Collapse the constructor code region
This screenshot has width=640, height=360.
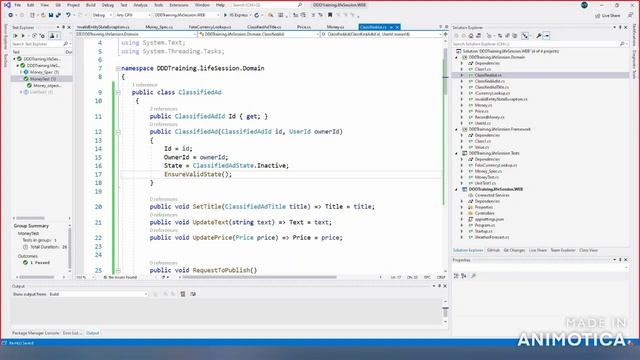pyautogui.click(x=118, y=132)
